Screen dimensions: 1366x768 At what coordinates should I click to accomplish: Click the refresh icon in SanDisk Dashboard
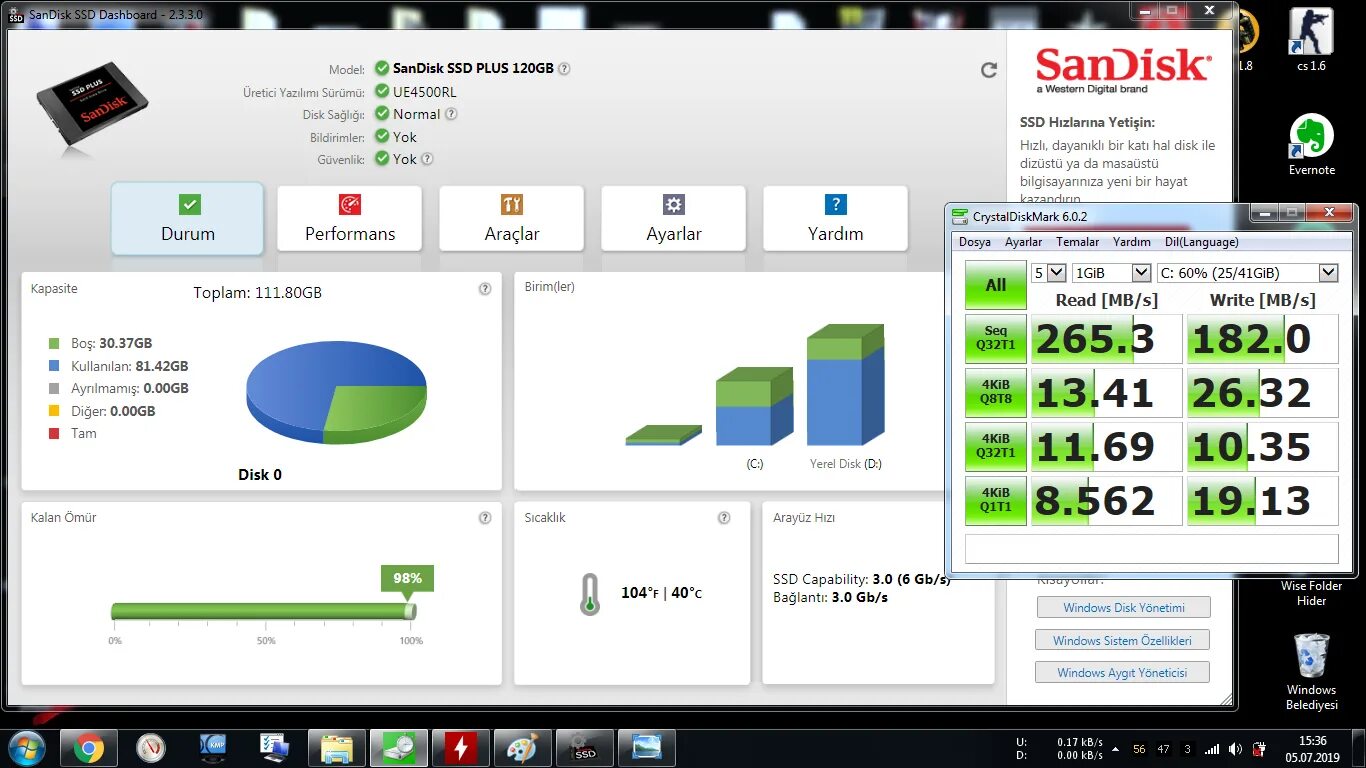[x=989, y=70]
